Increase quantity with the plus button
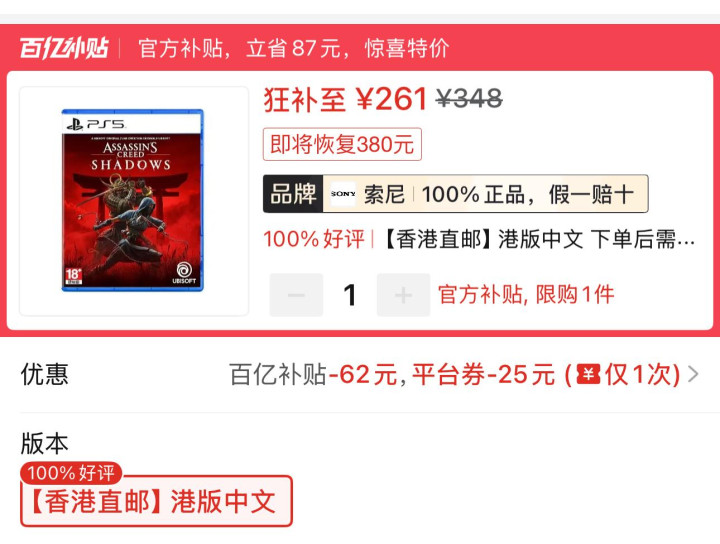 click(x=404, y=295)
